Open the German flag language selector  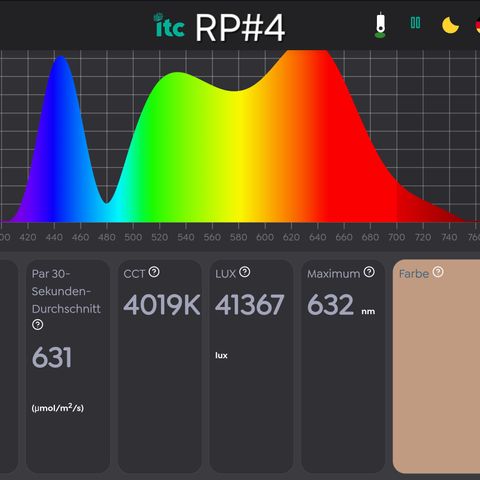(478, 26)
